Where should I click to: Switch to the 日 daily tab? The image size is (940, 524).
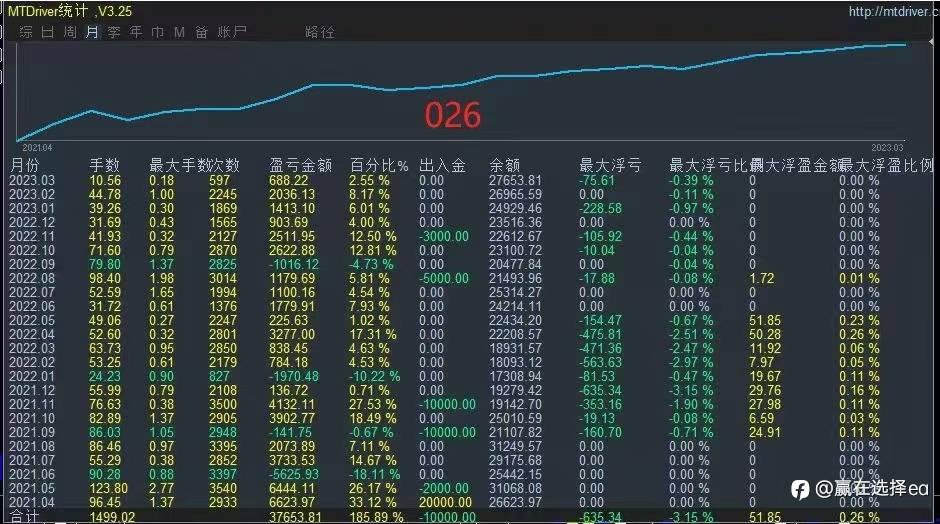[48, 32]
